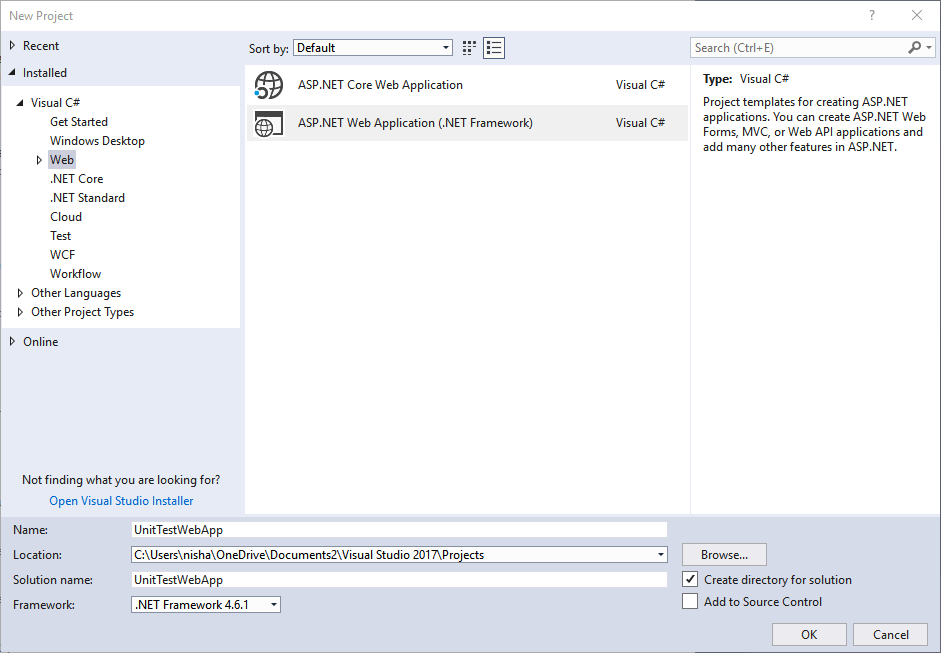Viewport: 941px width, 653px height.
Task: Open the search box dropdown arrow
Action: point(929,47)
